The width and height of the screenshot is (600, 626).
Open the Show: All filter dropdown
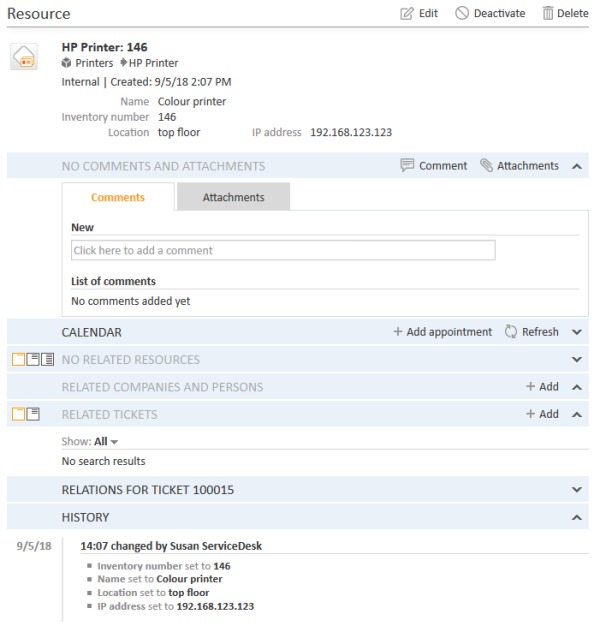(x=106, y=442)
